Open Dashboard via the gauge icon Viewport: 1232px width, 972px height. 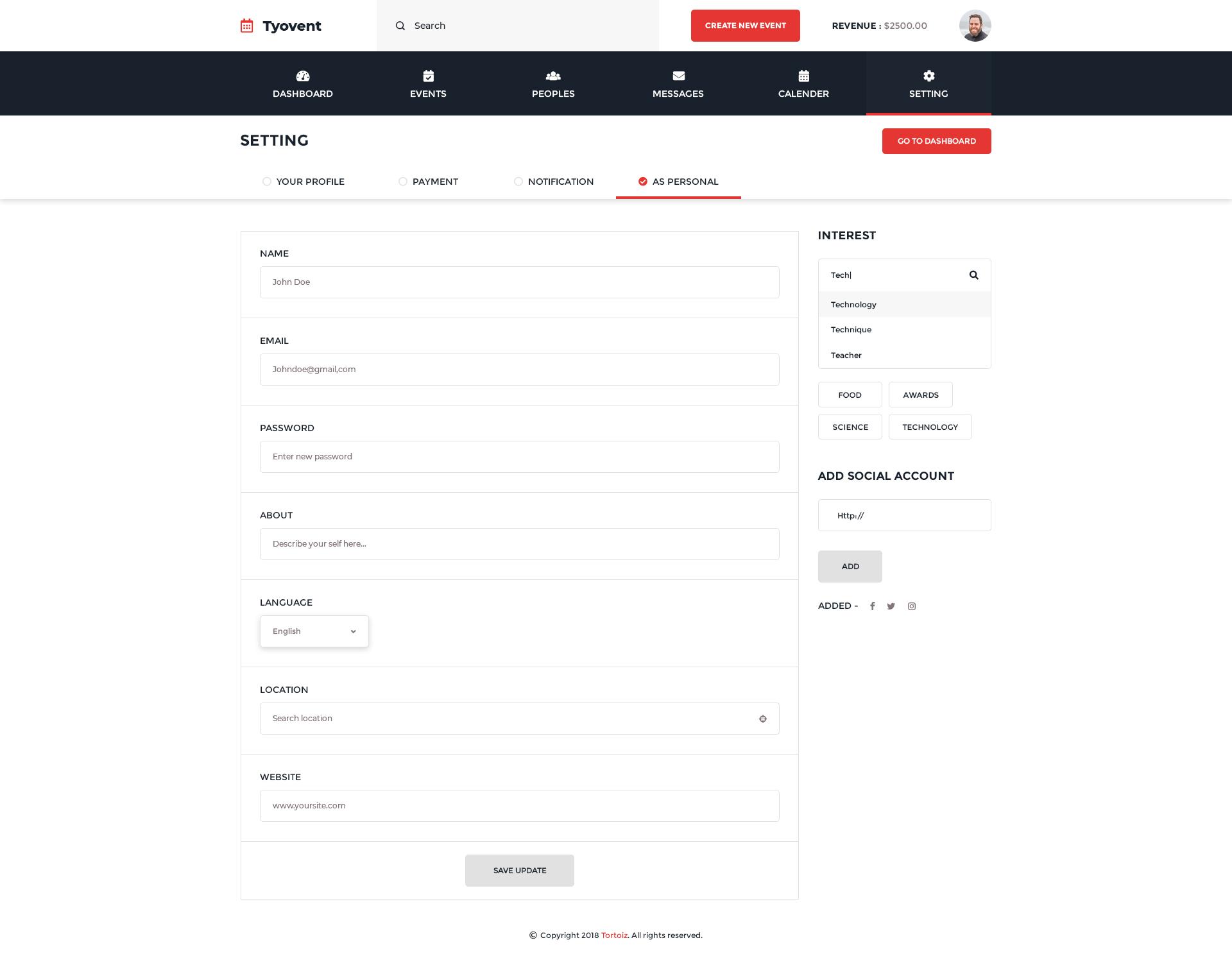pos(303,76)
